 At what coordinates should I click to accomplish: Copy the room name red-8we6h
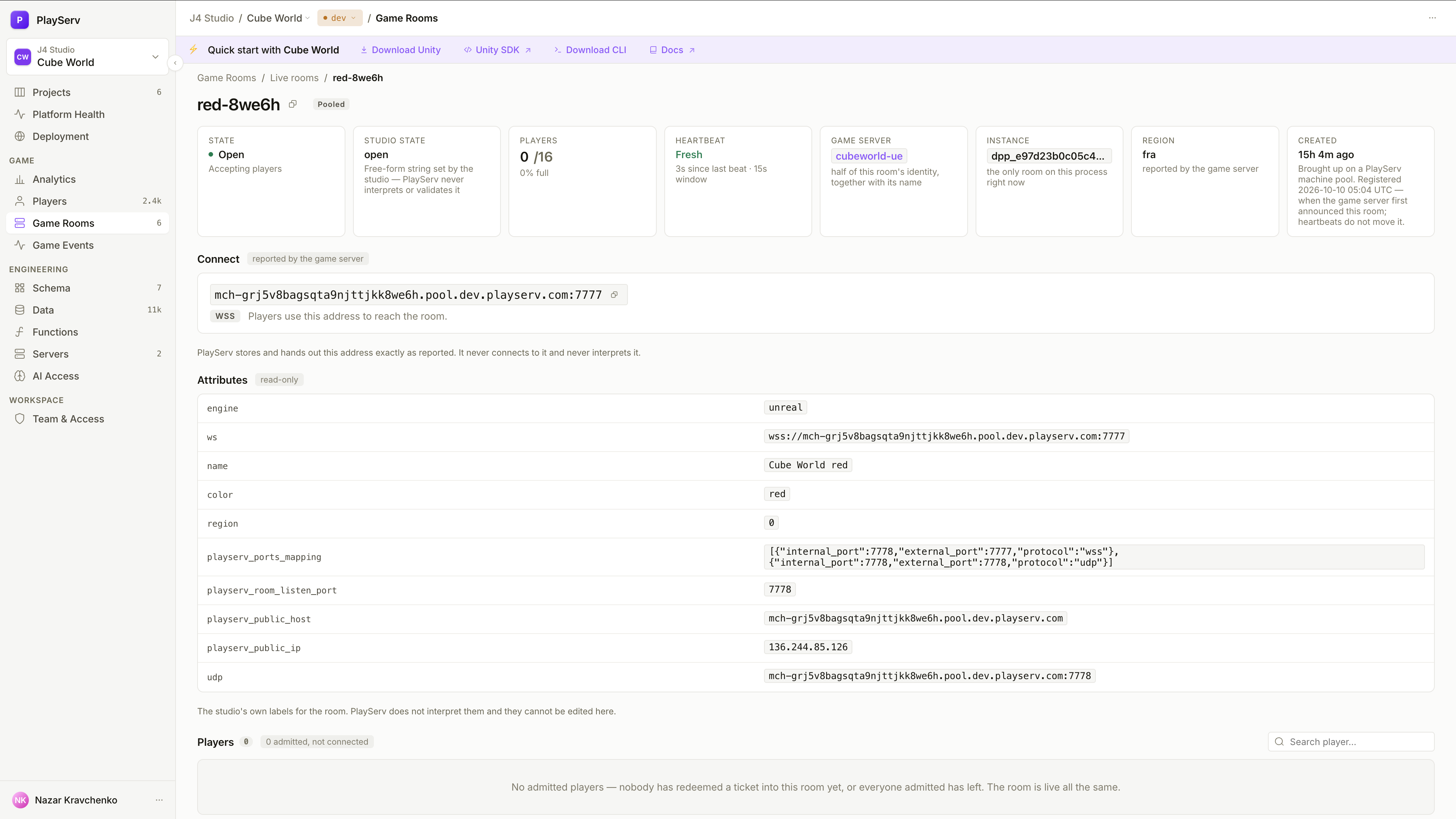click(293, 104)
